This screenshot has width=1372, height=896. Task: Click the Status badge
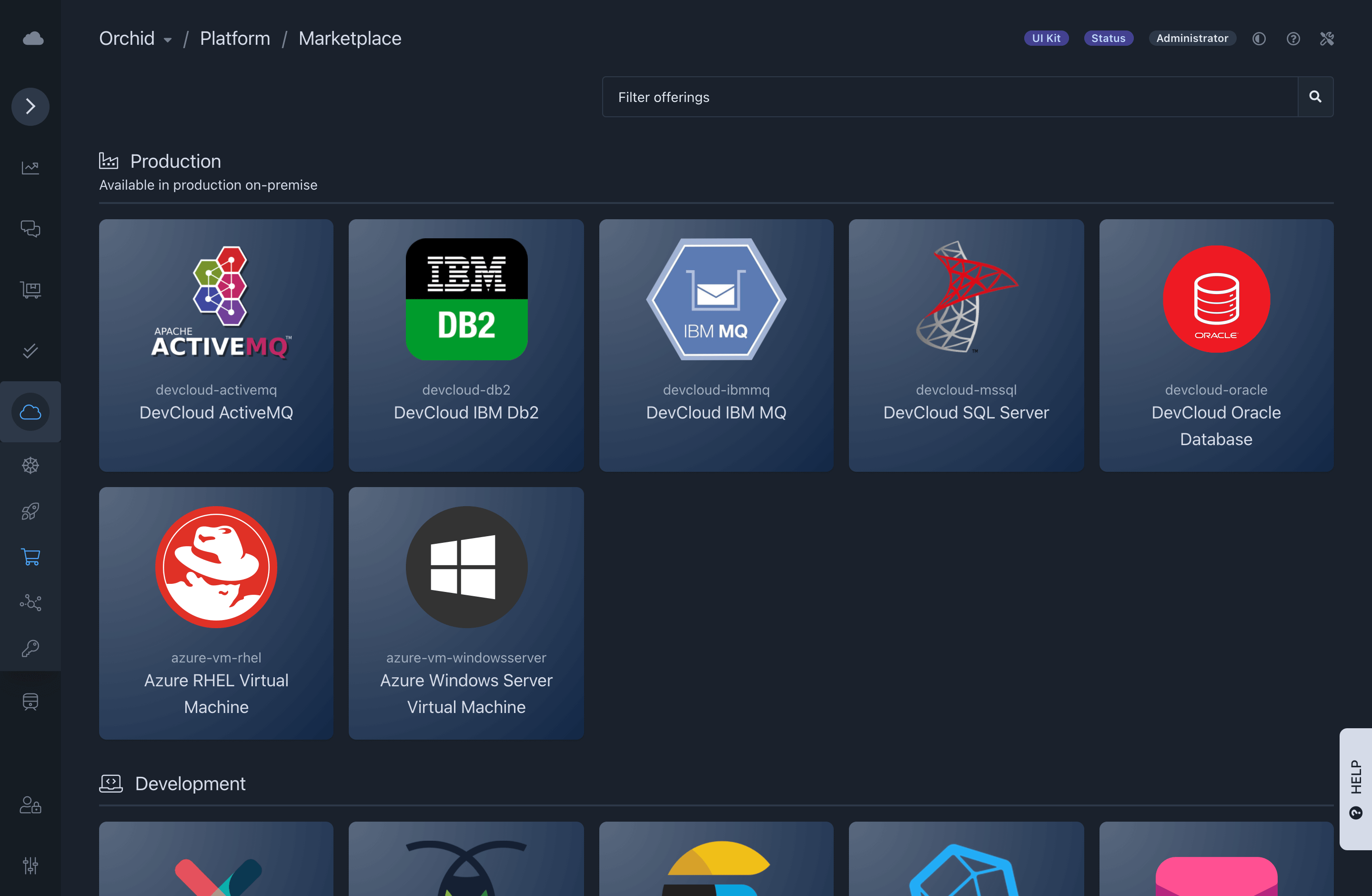click(x=1108, y=39)
